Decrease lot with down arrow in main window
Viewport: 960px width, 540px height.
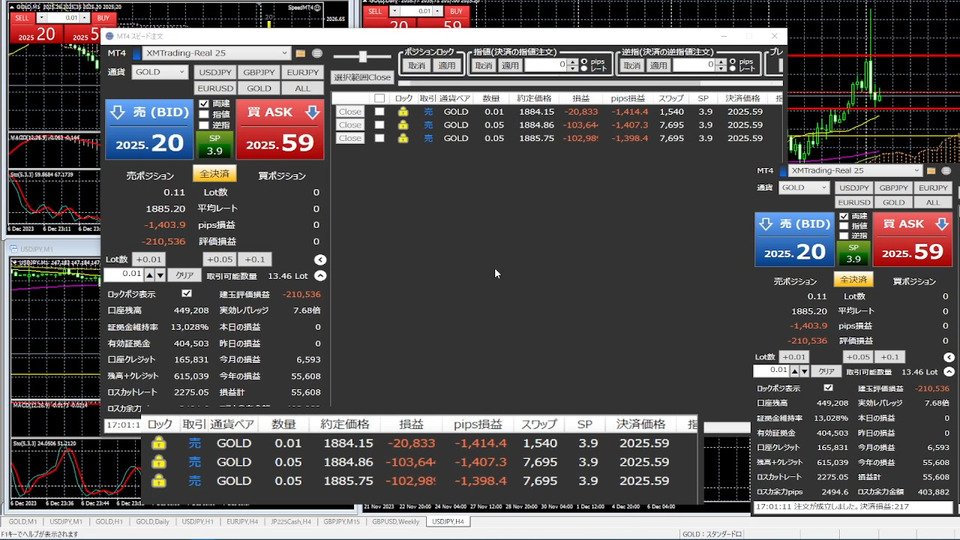click(x=160, y=276)
